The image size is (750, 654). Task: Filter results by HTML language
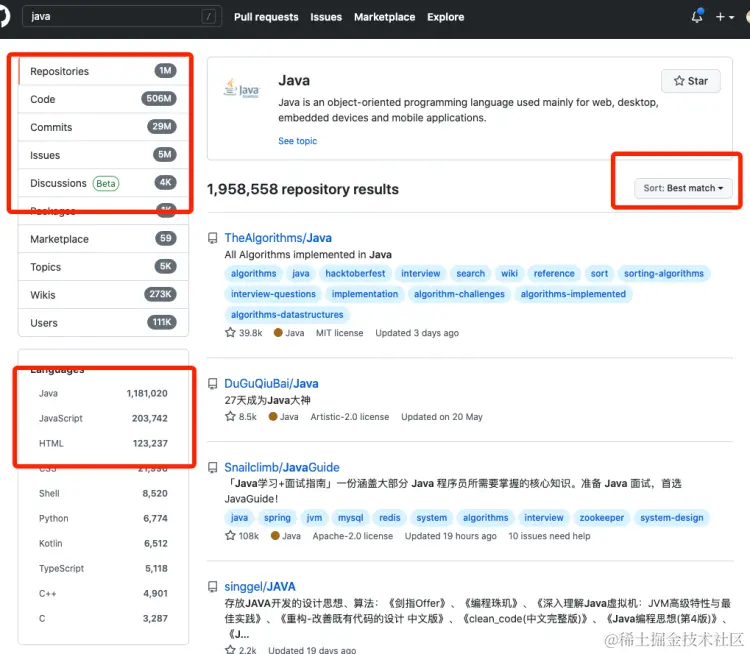pos(103,443)
